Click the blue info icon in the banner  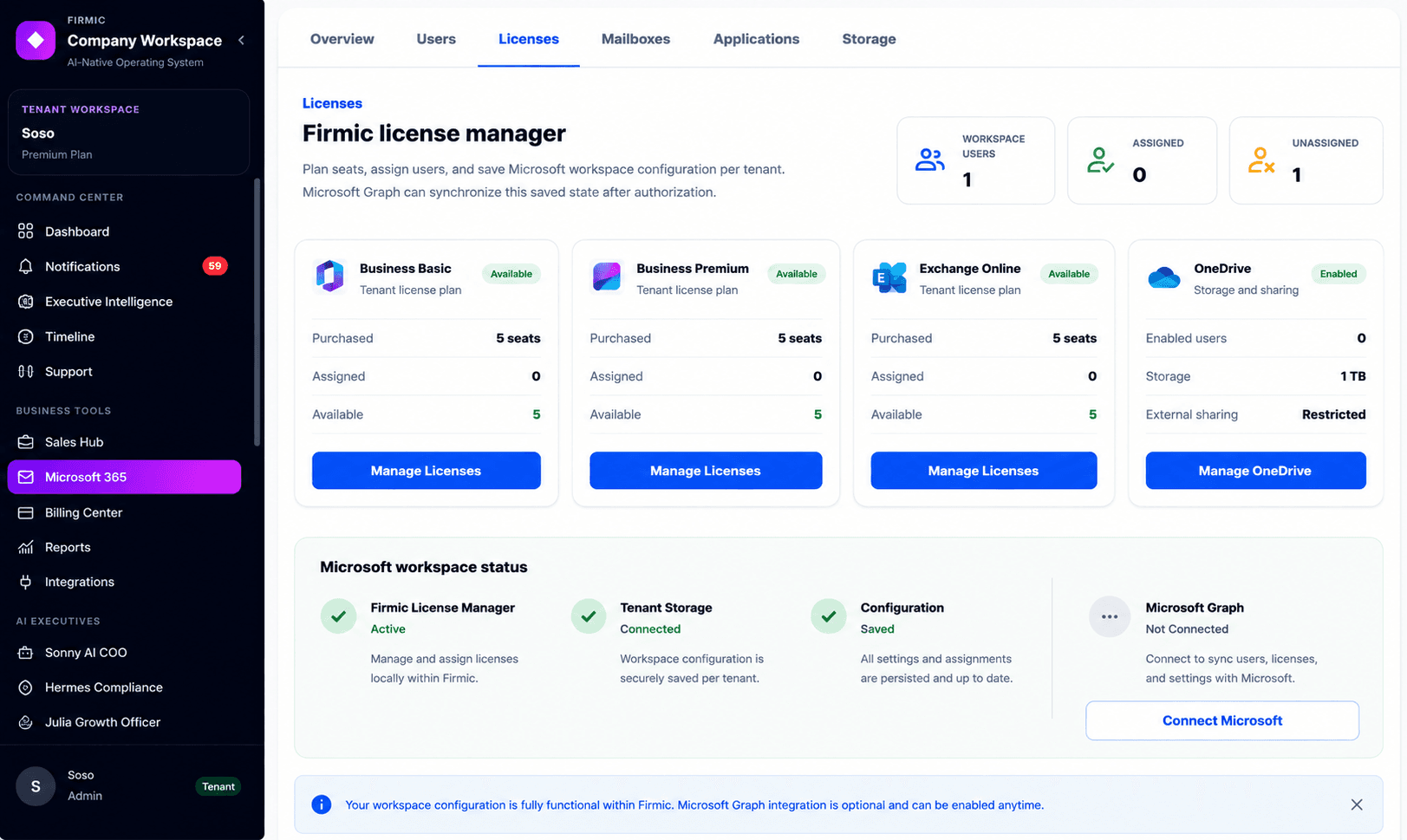tap(321, 804)
